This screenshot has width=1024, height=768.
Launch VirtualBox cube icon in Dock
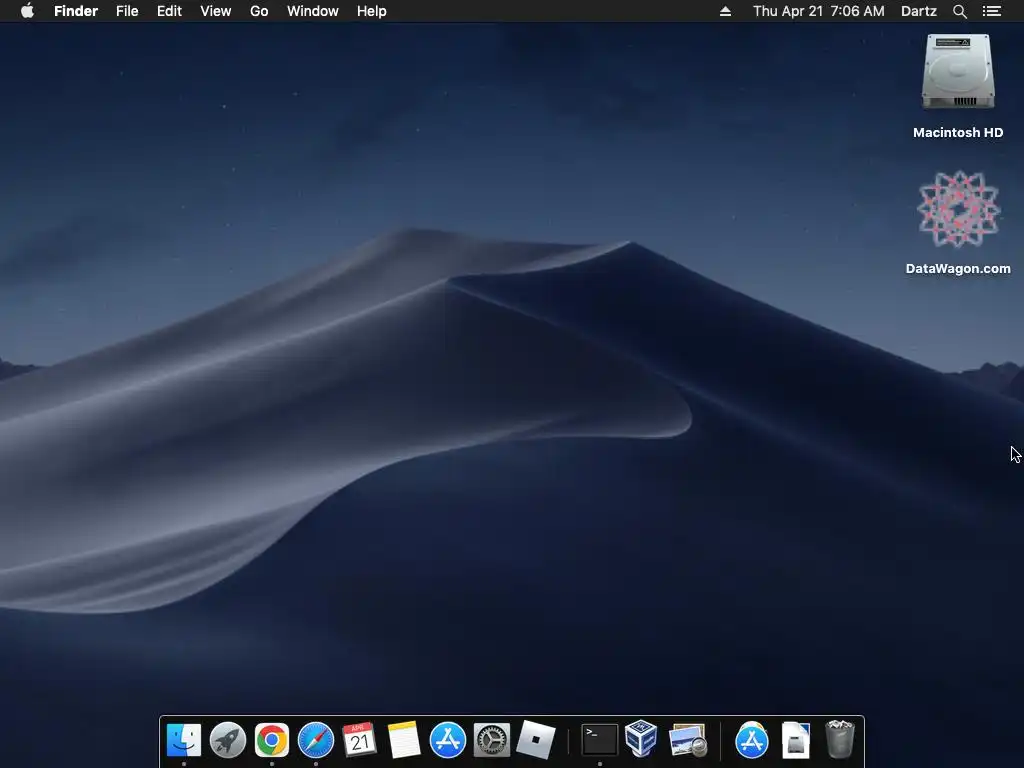click(641, 739)
